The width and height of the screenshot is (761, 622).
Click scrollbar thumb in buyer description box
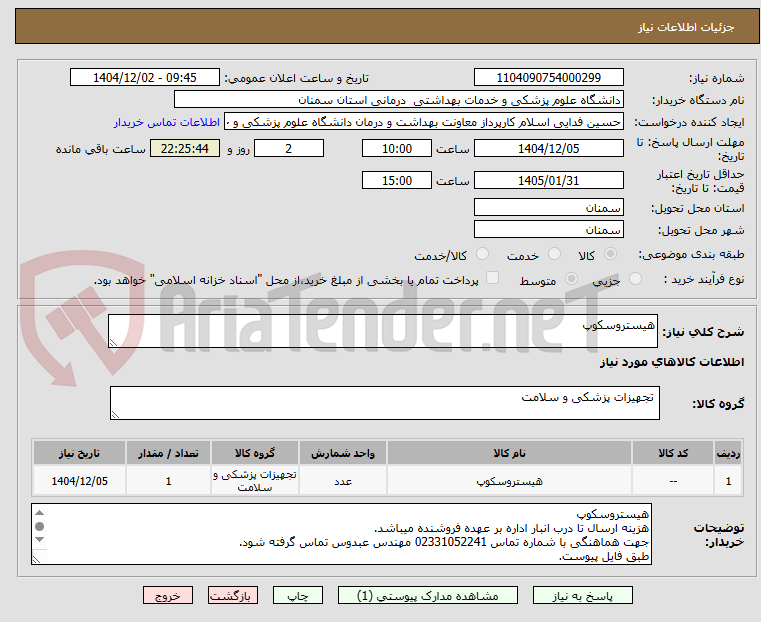click(x=40, y=526)
